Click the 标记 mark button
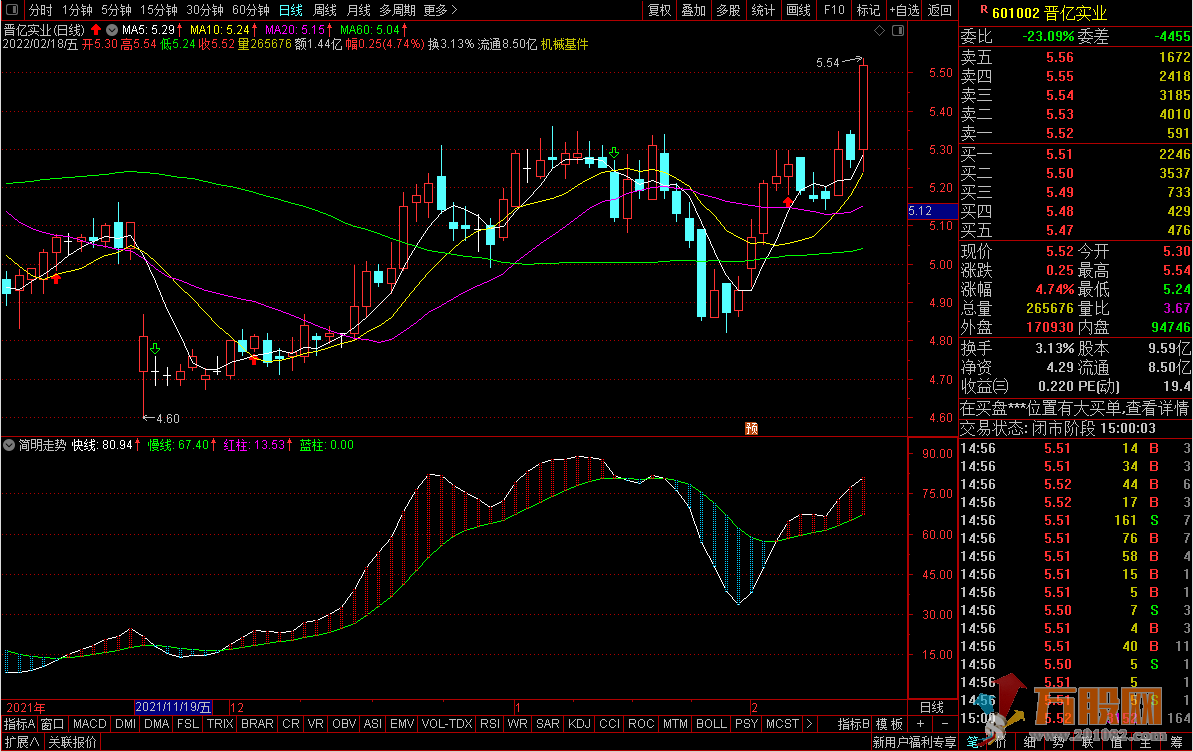Screen dimensions: 1193x752 (x=868, y=10)
